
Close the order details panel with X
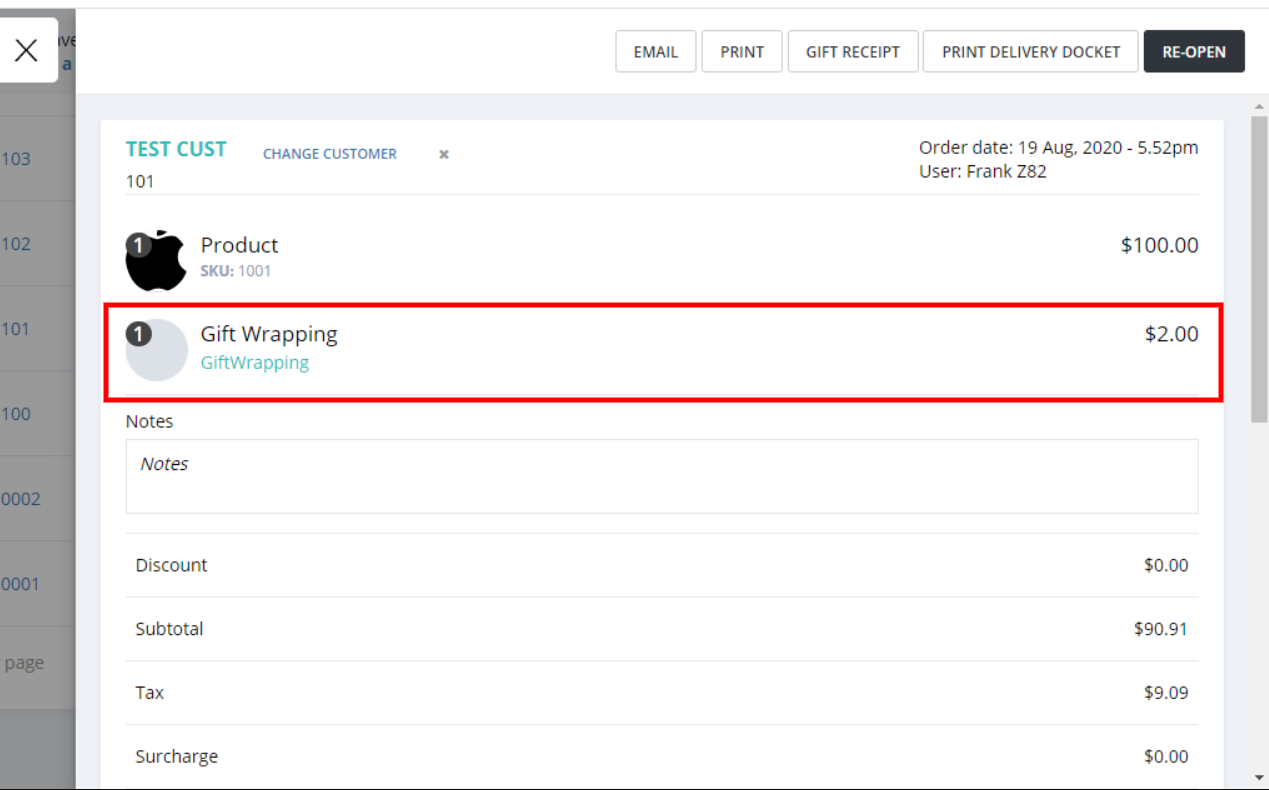[27, 50]
